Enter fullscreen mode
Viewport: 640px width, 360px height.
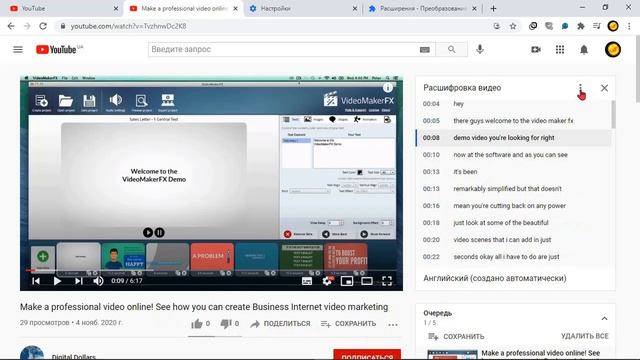387,281
